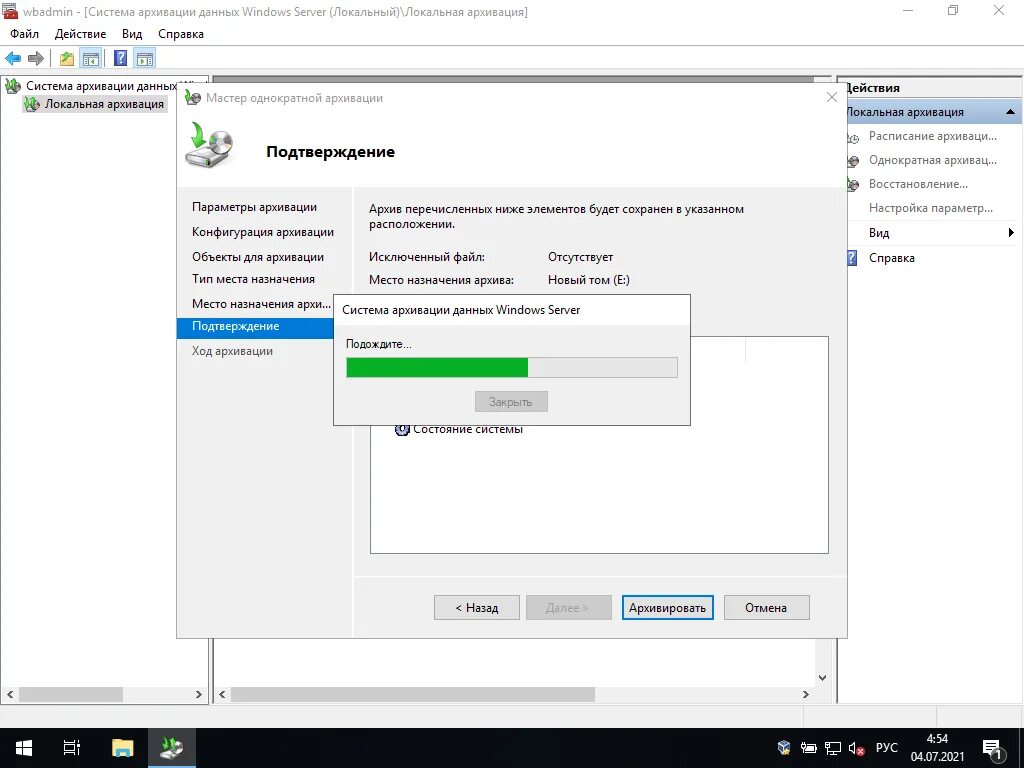Click the disabled Далее > button

[568, 608]
